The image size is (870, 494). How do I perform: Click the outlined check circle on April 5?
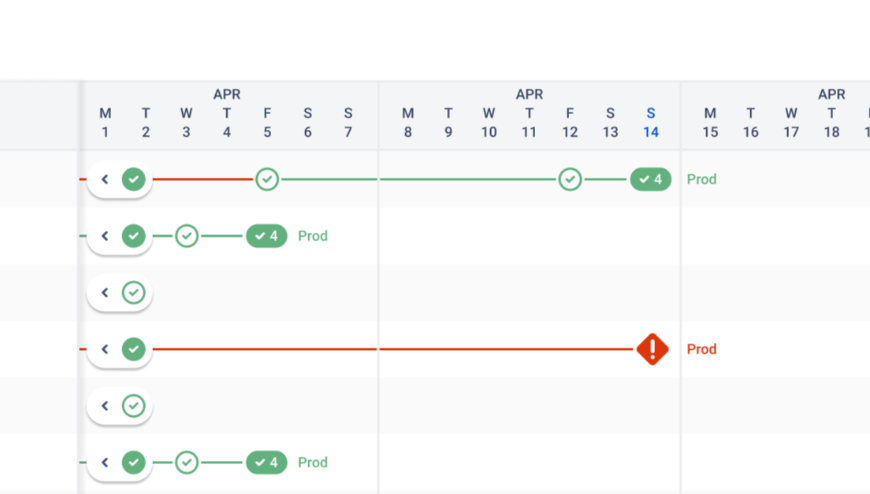click(267, 179)
